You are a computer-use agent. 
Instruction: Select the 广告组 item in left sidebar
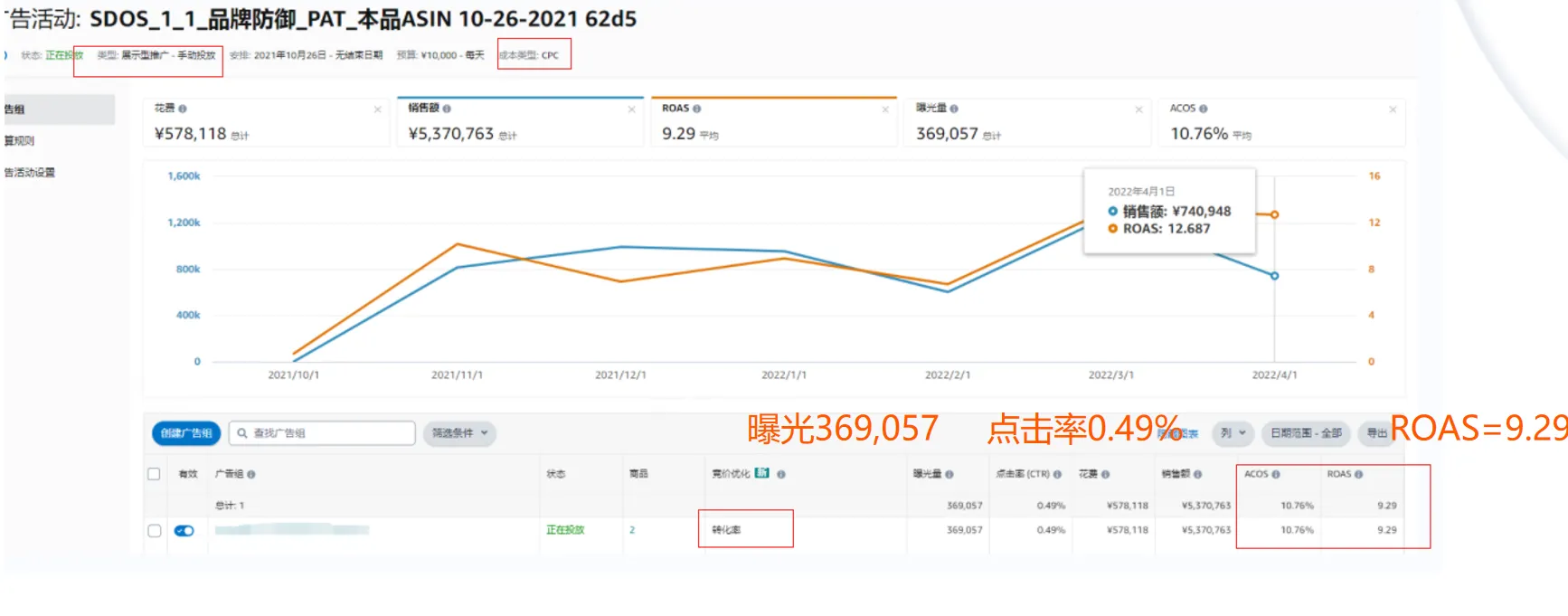click(59, 109)
